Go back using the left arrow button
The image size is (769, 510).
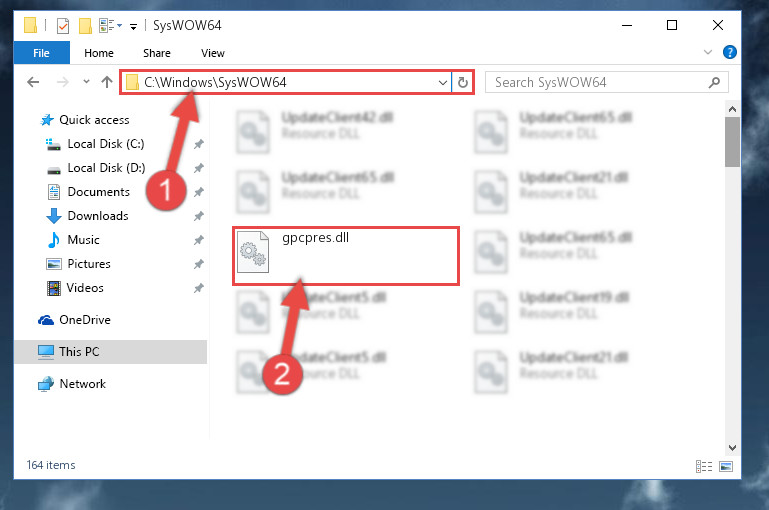pos(33,82)
